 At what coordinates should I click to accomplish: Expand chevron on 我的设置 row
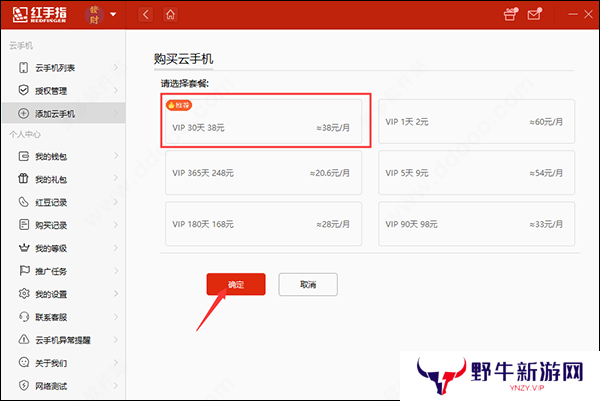pos(116,293)
